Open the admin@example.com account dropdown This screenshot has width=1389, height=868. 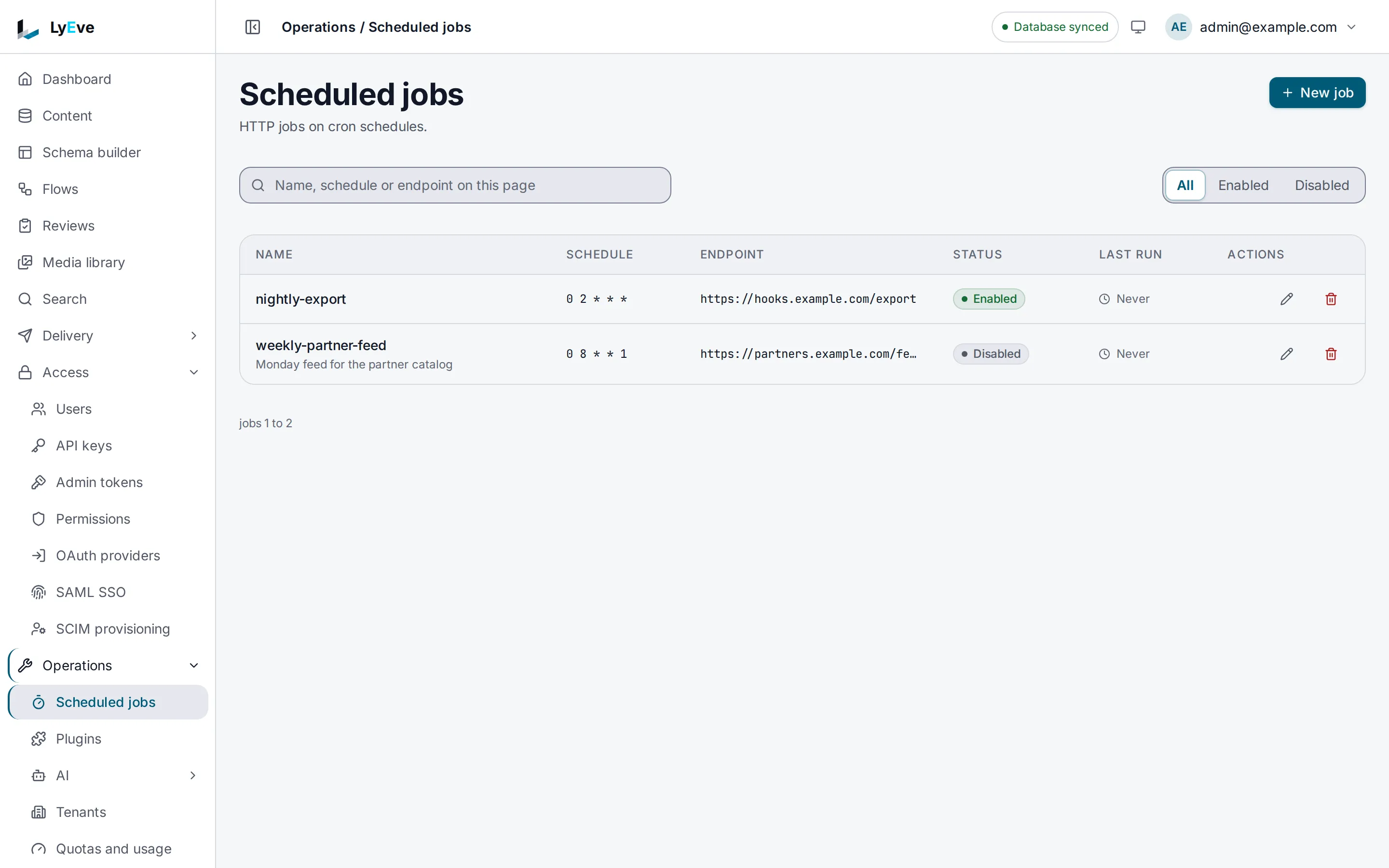point(1262,27)
